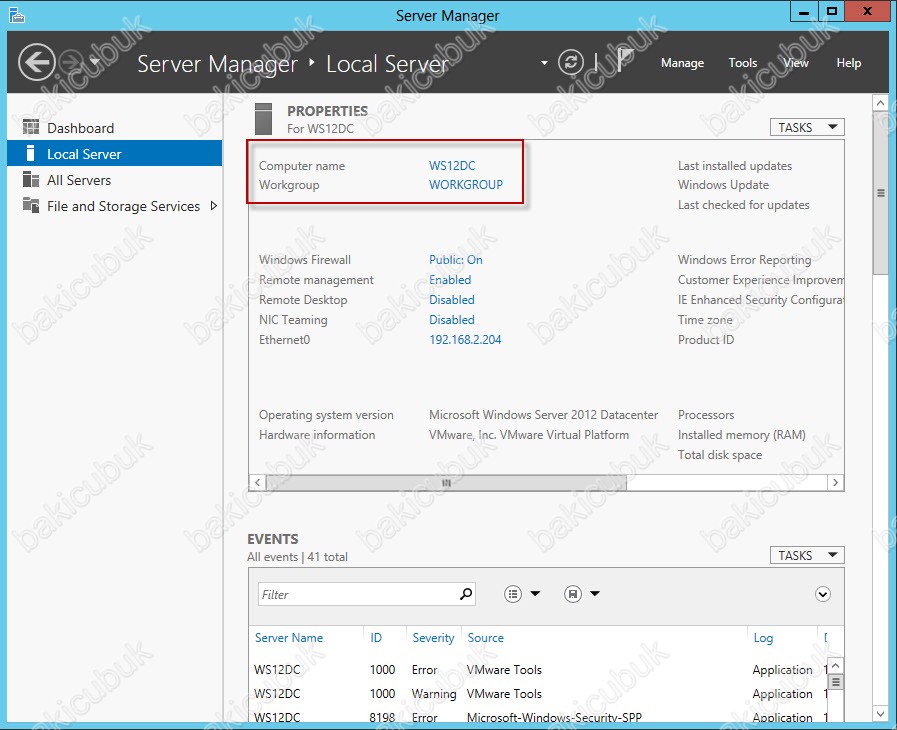This screenshot has width=897, height=730.
Task: Click the events list scrollbar thumb
Action: click(835, 682)
